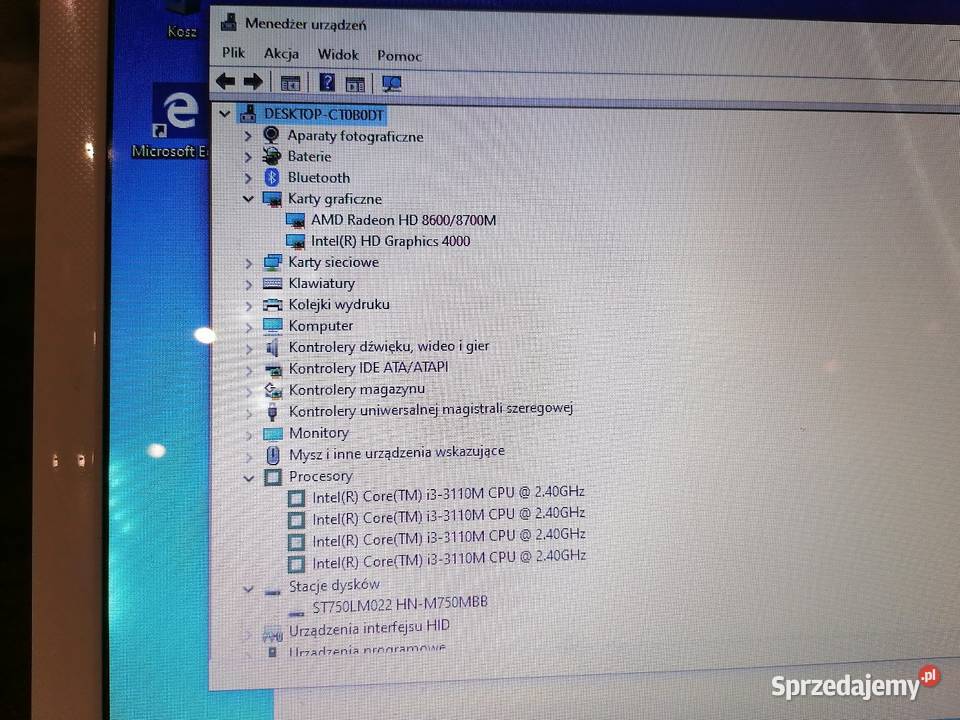Click the chip icon of Procesory
This screenshot has height=720, width=960.
[x=273, y=477]
